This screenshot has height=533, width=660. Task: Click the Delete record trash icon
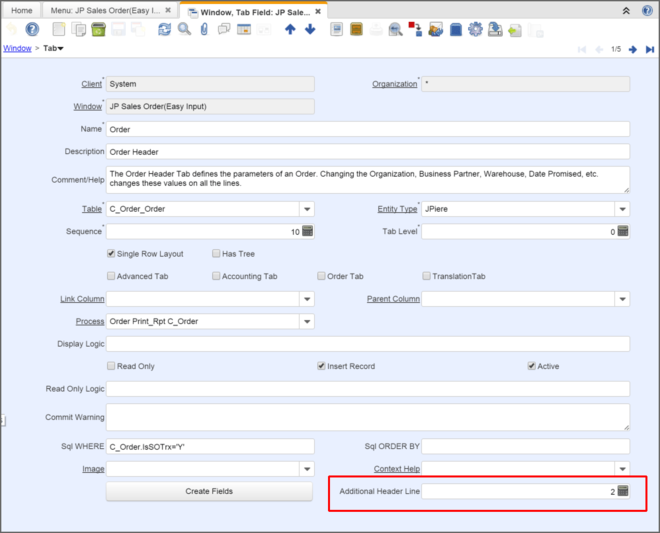[x=98, y=29]
